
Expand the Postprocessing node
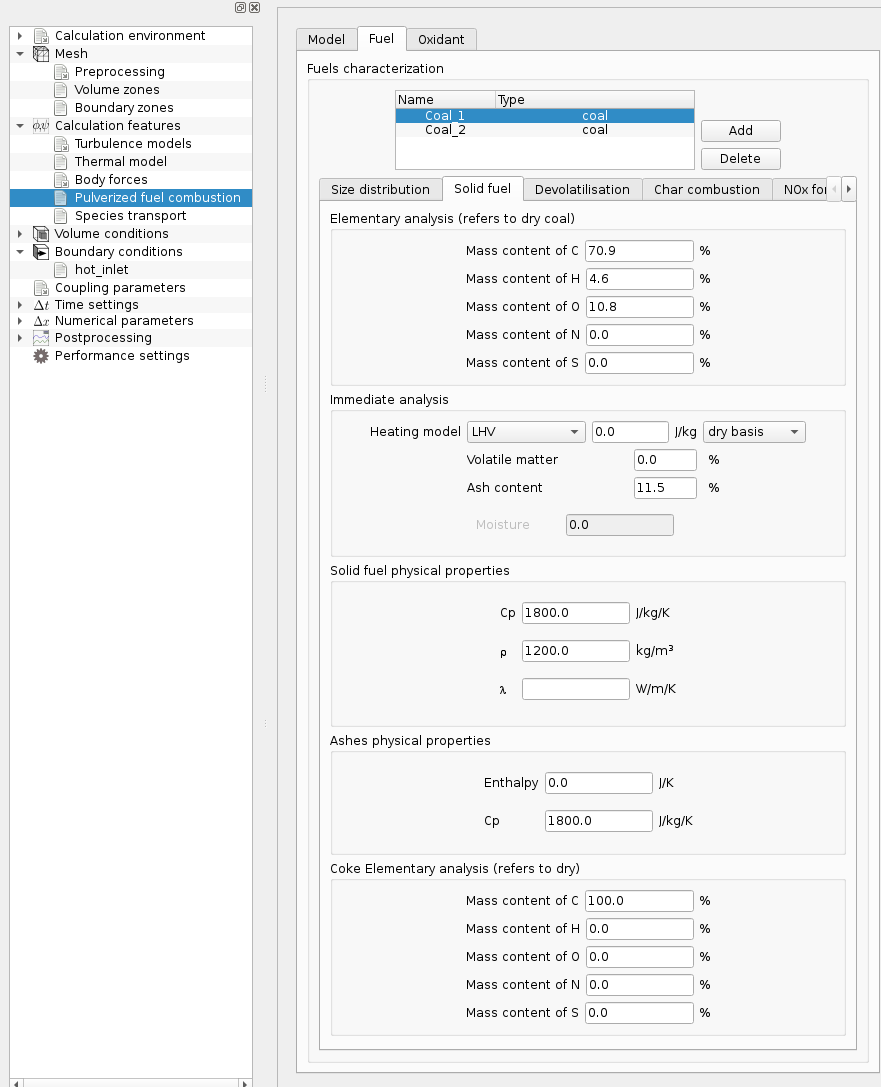(20, 338)
